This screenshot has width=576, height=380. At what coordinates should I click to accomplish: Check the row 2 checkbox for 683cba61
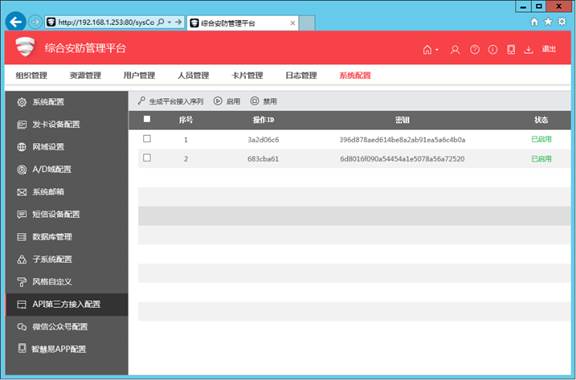click(147, 158)
